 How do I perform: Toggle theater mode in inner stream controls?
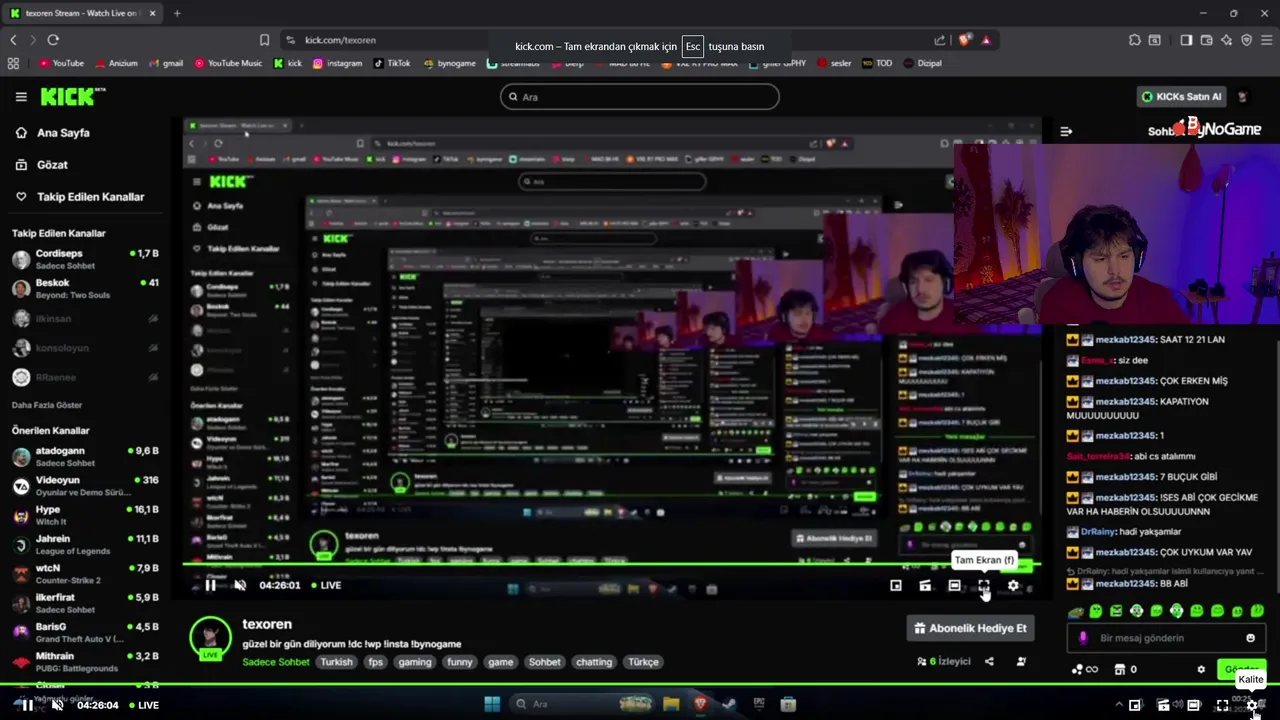coord(954,586)
